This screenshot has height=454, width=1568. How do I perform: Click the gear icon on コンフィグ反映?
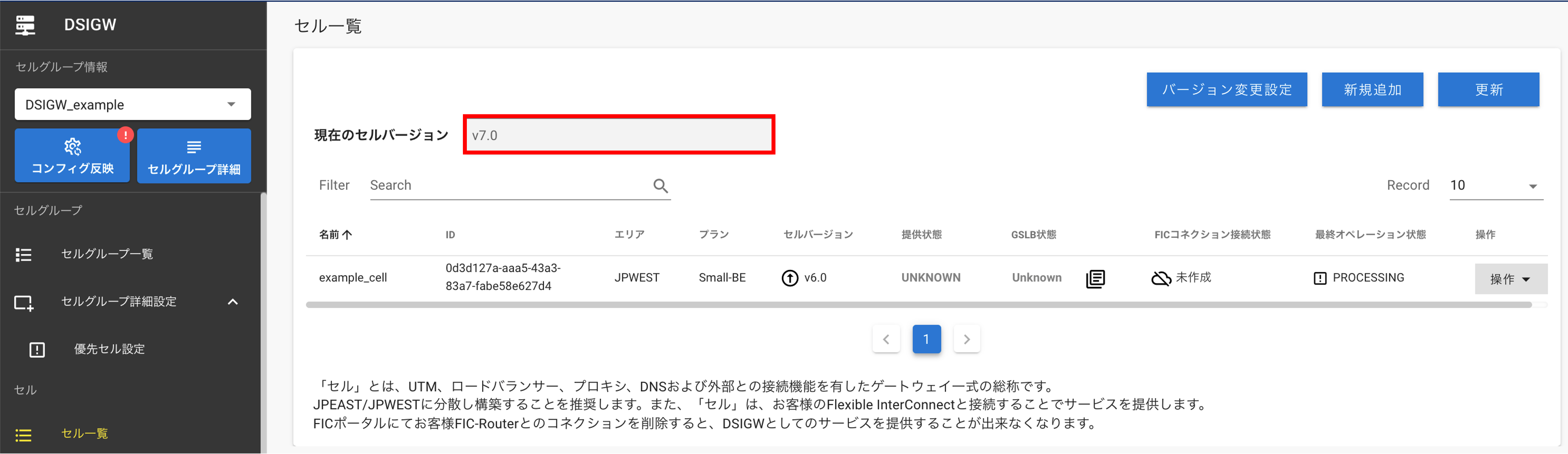click(x=72, y=147)
